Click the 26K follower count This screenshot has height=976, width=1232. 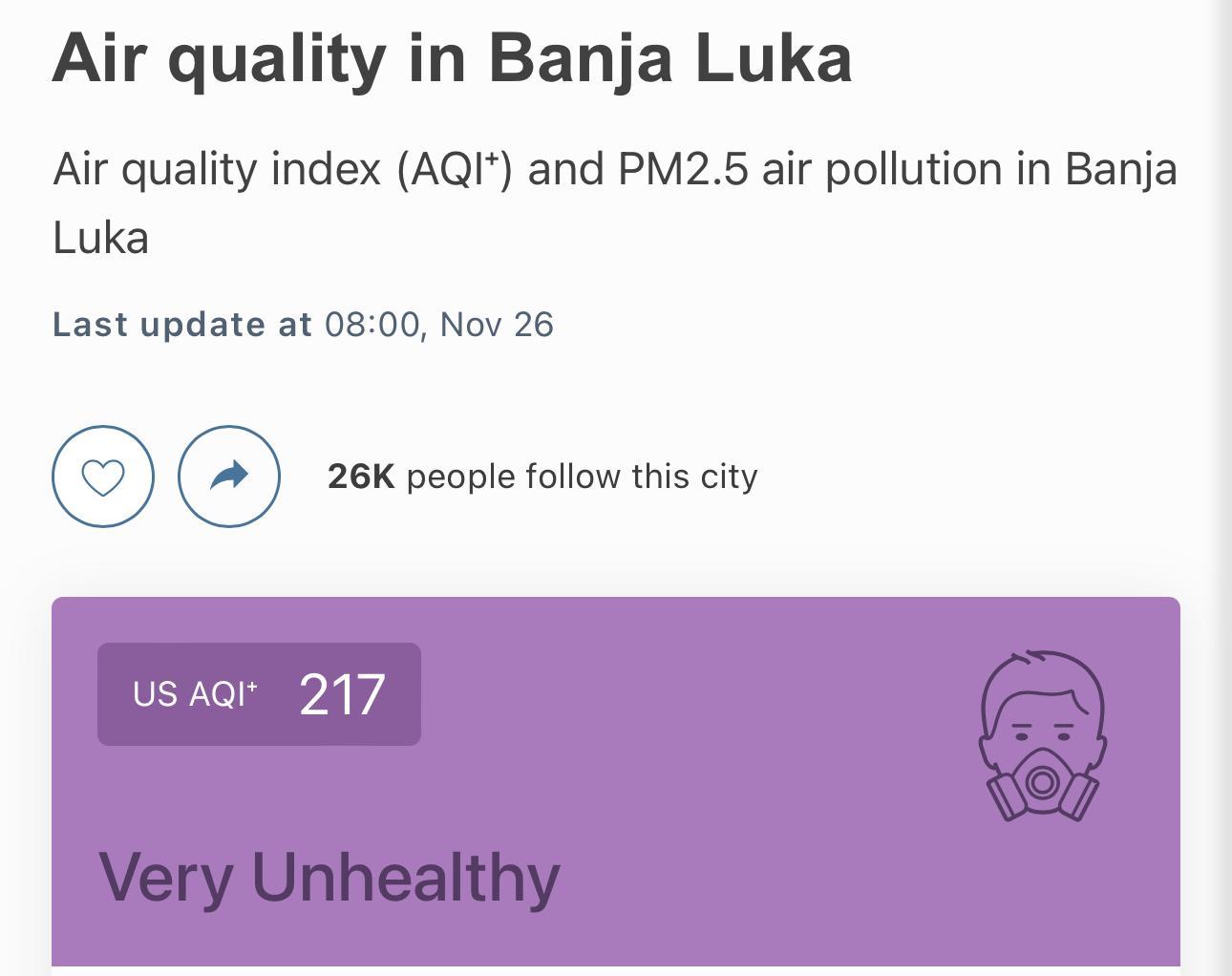coord(361,476)
